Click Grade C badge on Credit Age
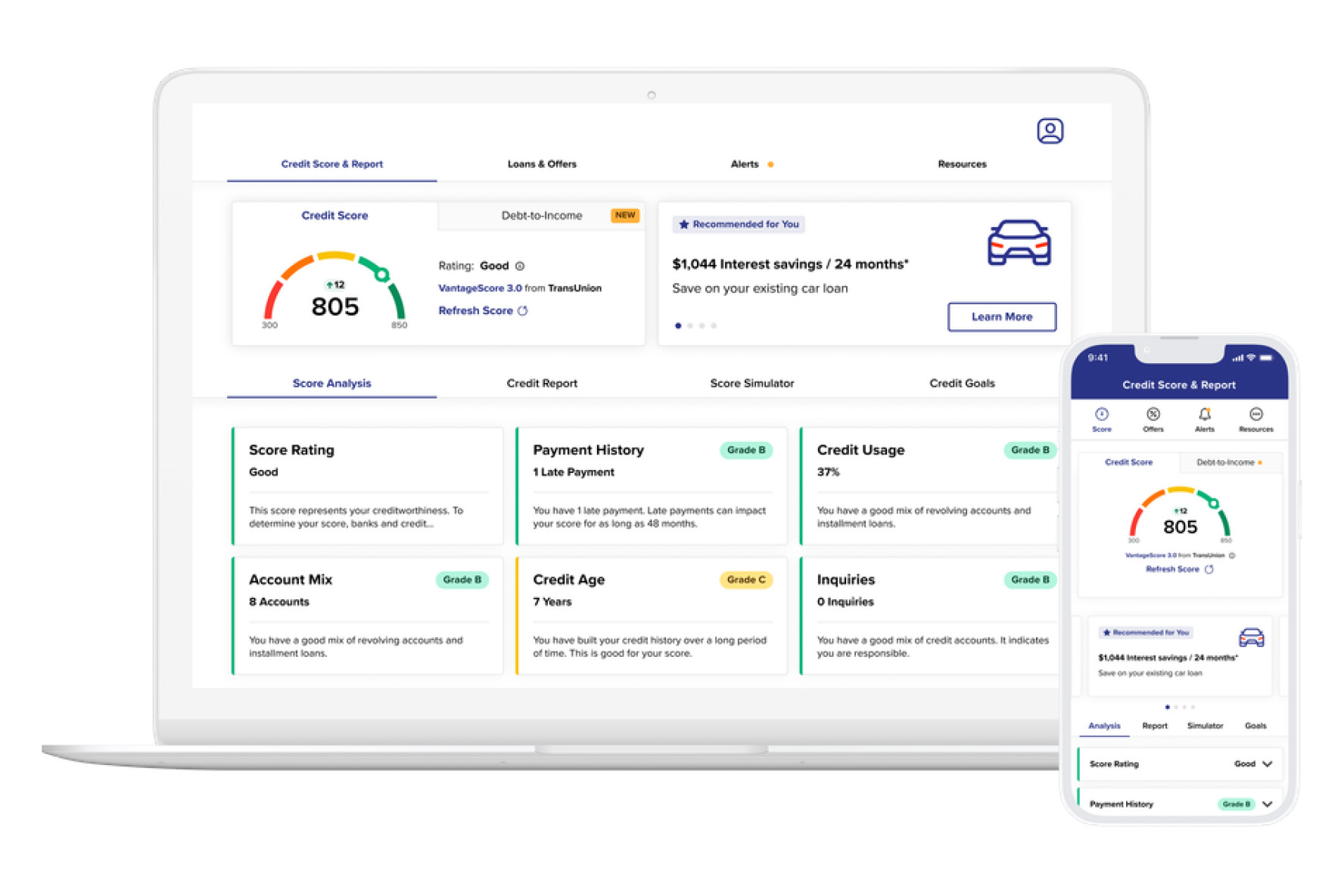Screen dimensions: 1344x896 click(746, 580)
